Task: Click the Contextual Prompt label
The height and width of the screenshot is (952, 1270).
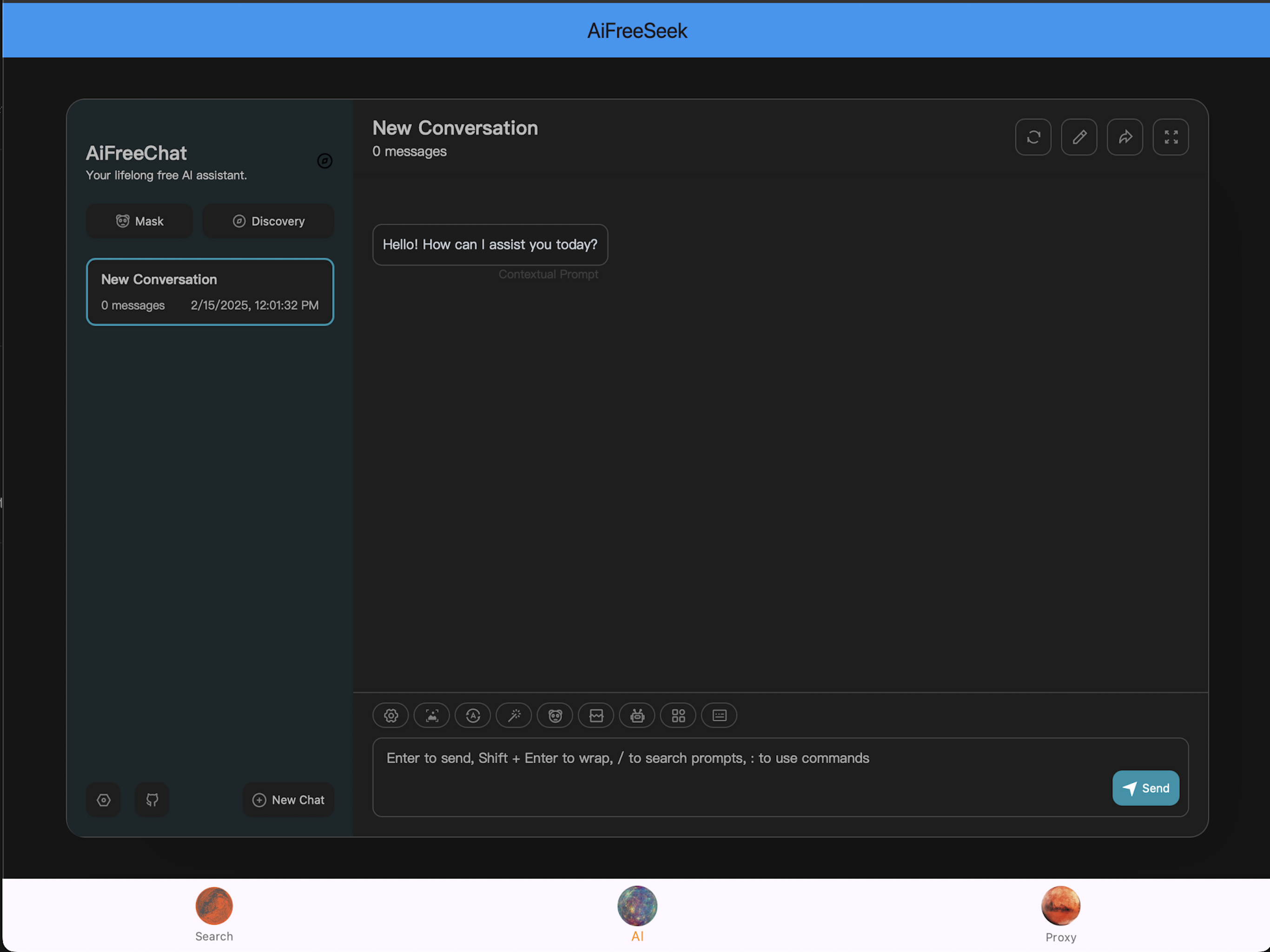Action: [x=549, y=274]
